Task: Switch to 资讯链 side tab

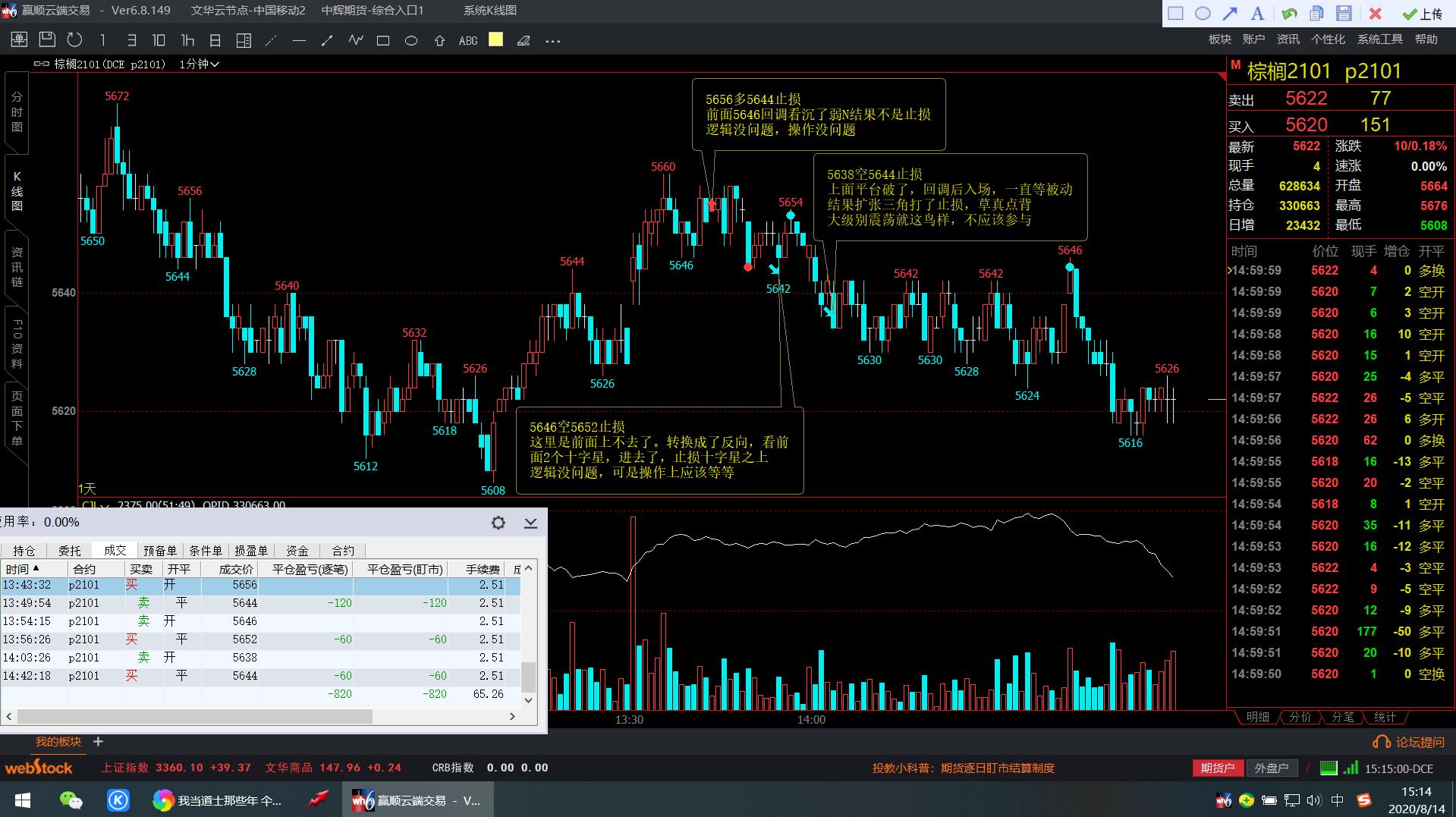Action: [17, 267]
